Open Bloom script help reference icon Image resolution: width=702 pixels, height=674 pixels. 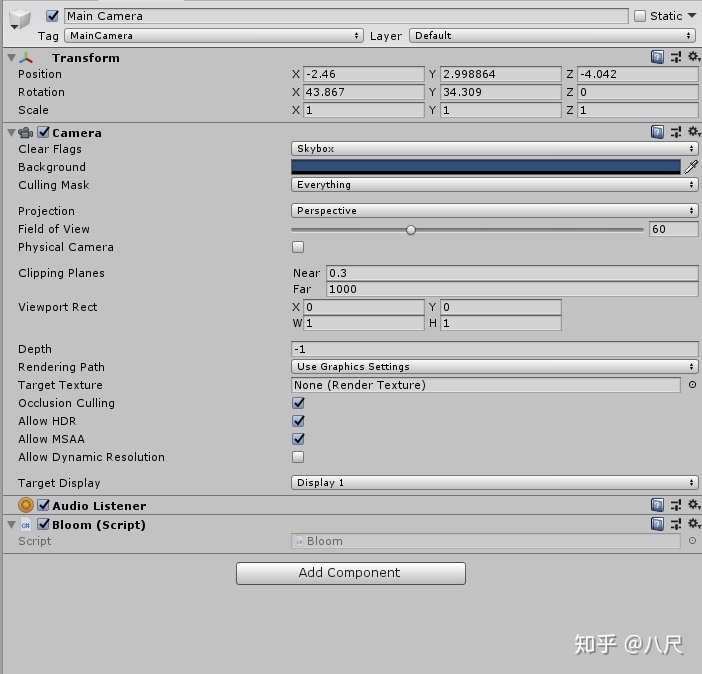click(657, 524)
